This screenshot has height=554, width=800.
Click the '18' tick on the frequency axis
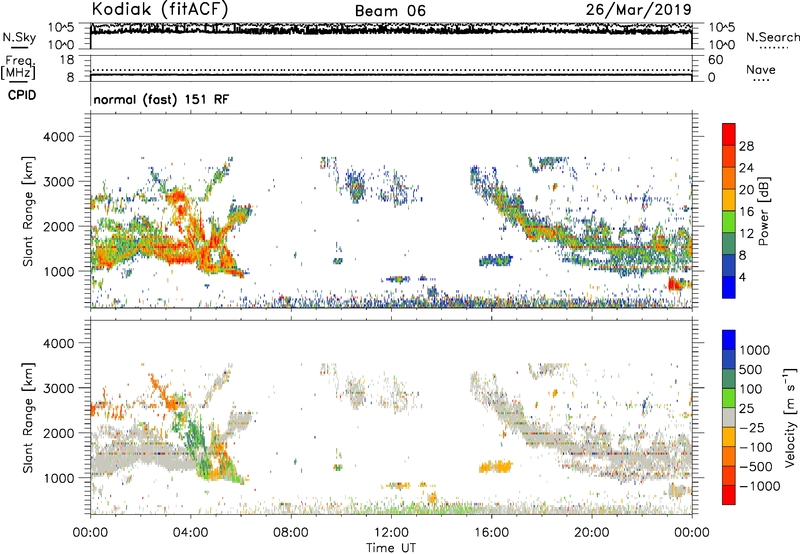point(67,60)
